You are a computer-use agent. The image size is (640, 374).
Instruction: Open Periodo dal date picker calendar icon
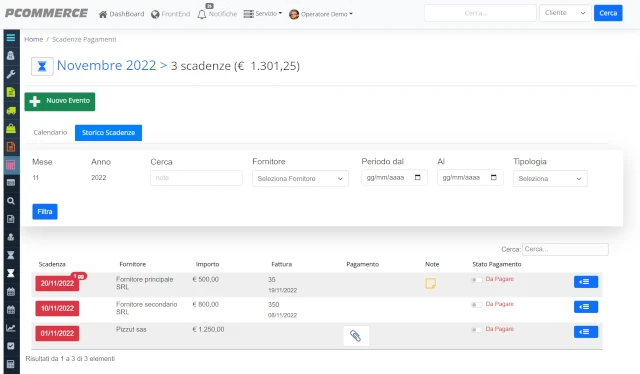point(418,177)
